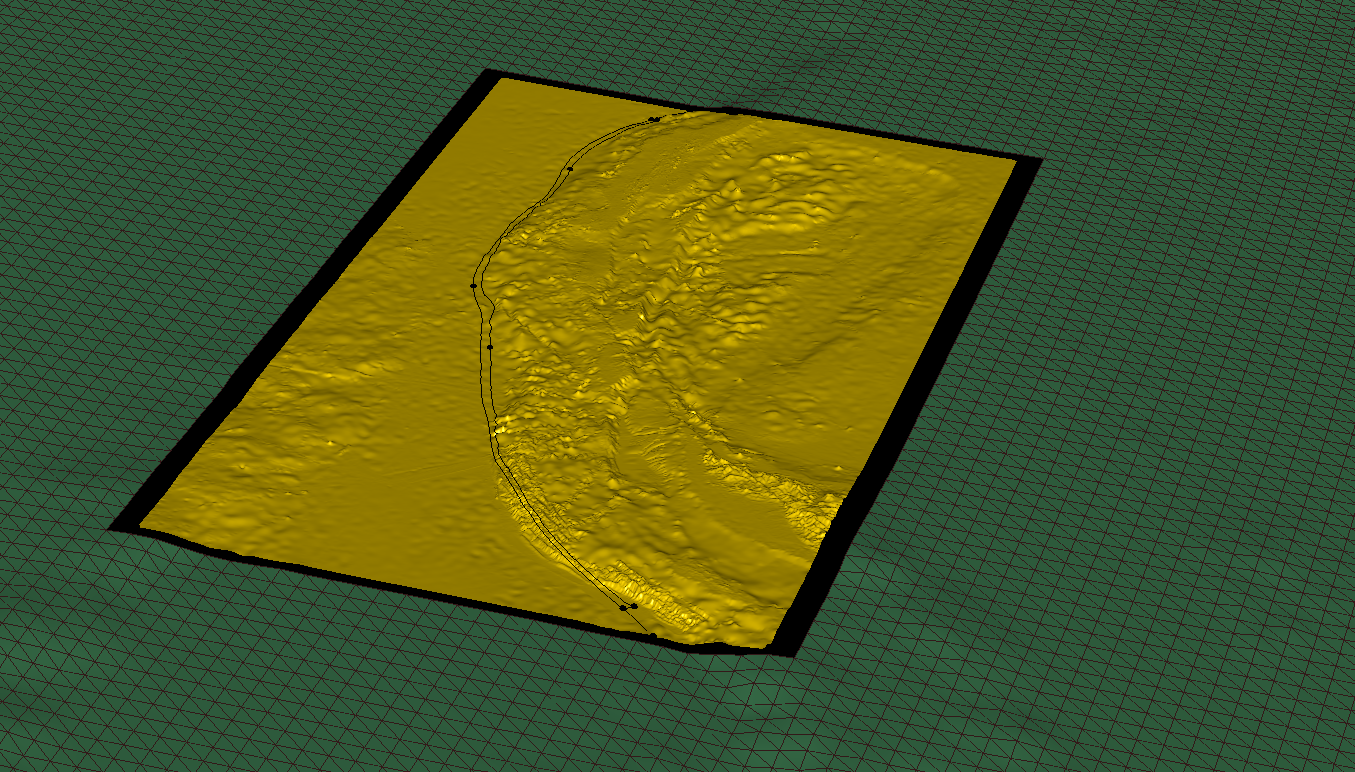Select the leftmost control point of the curved path
This screenshot has height=772, width=1355.
[x=473, y=286]
